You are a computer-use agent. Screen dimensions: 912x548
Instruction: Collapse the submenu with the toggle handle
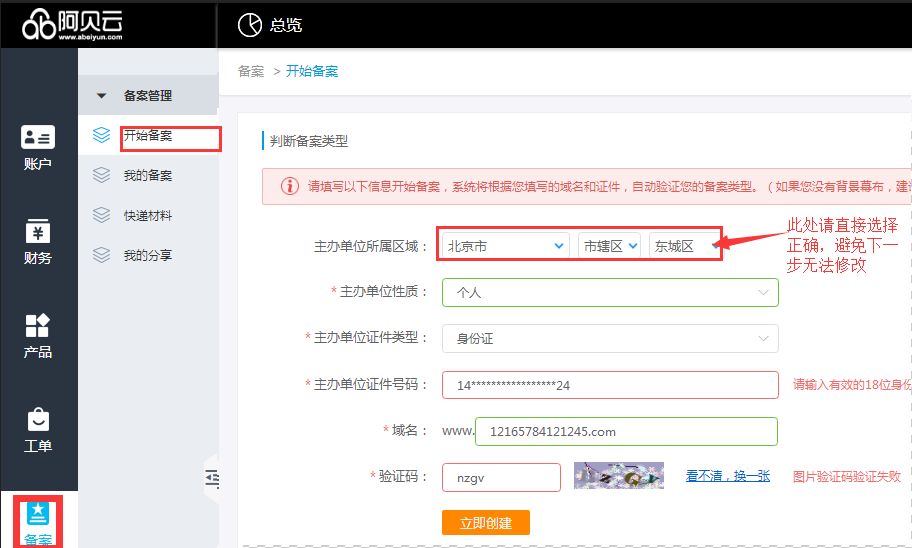(212, 479)
